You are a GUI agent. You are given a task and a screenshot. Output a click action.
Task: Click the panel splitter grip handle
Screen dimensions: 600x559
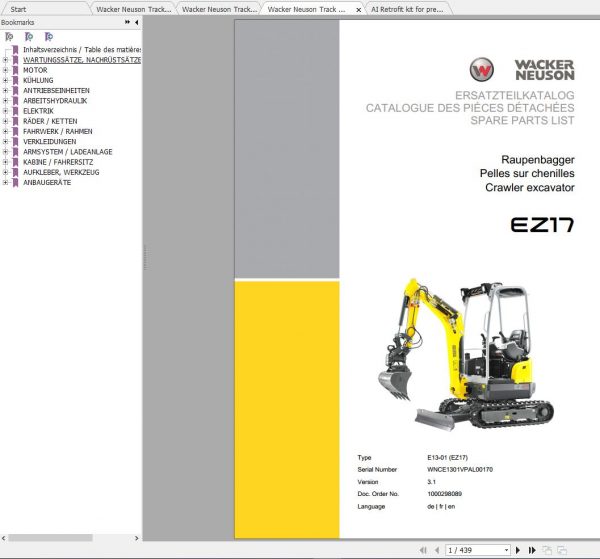point(145,257)
